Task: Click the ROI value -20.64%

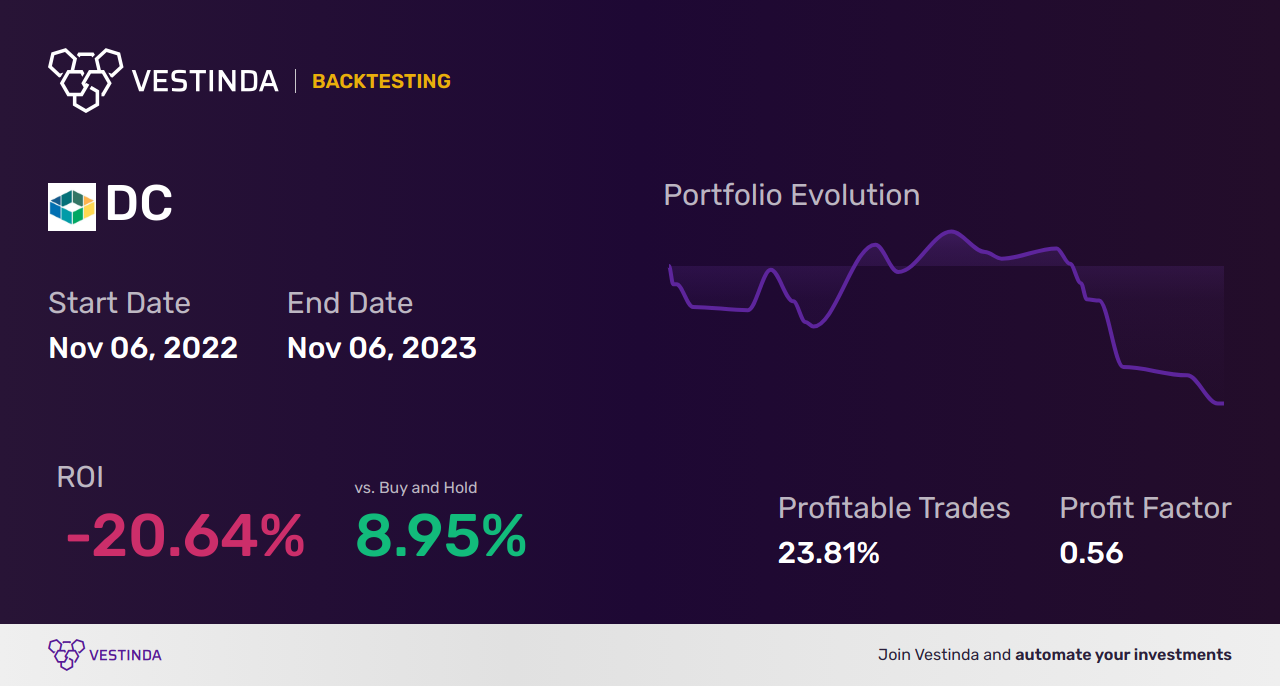Action: pyautogui.click(x=185, y=536)
